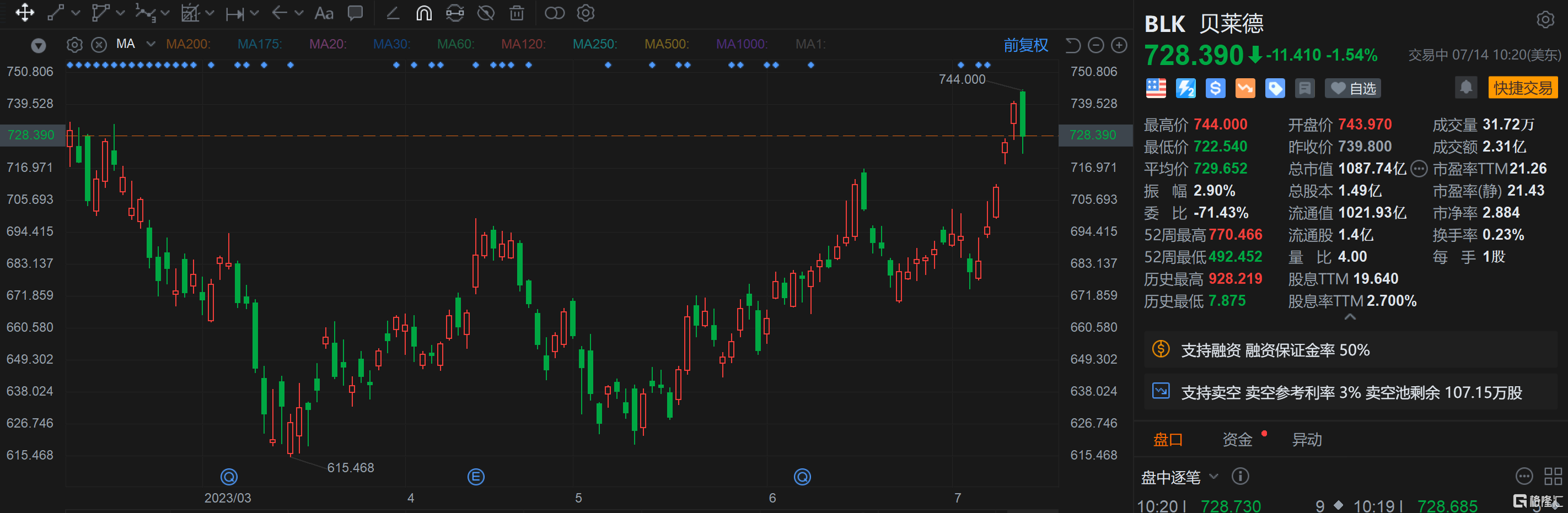This screenshot has width=1568, height=513.
Task: Open the Fibonacci grid tool dropdown
Action: (x=210, y=13)
